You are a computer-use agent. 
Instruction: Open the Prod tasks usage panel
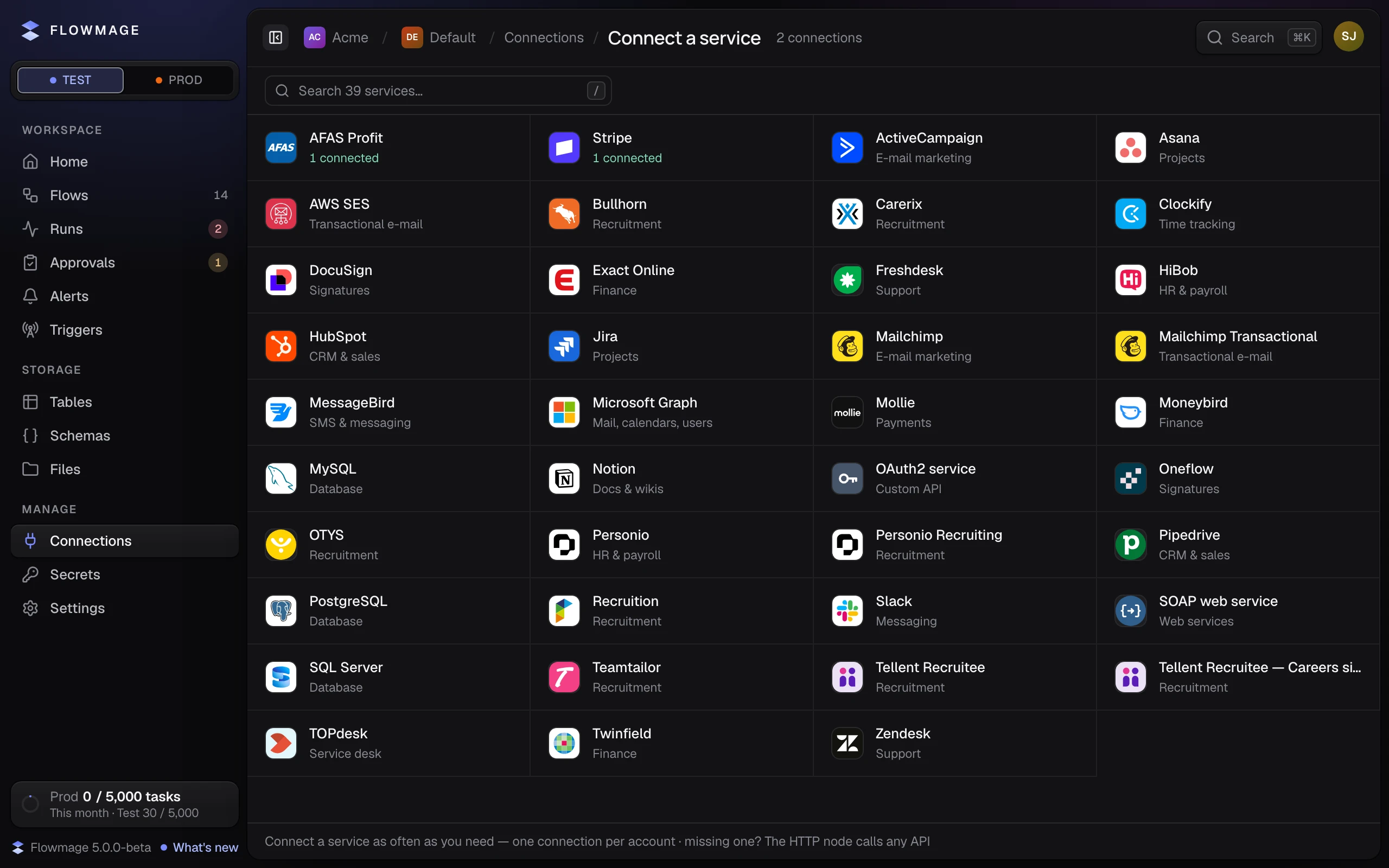click(125, 805)
